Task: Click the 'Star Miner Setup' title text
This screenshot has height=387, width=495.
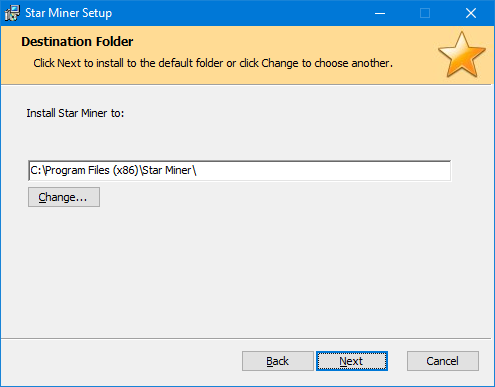Action: [69, 13]
